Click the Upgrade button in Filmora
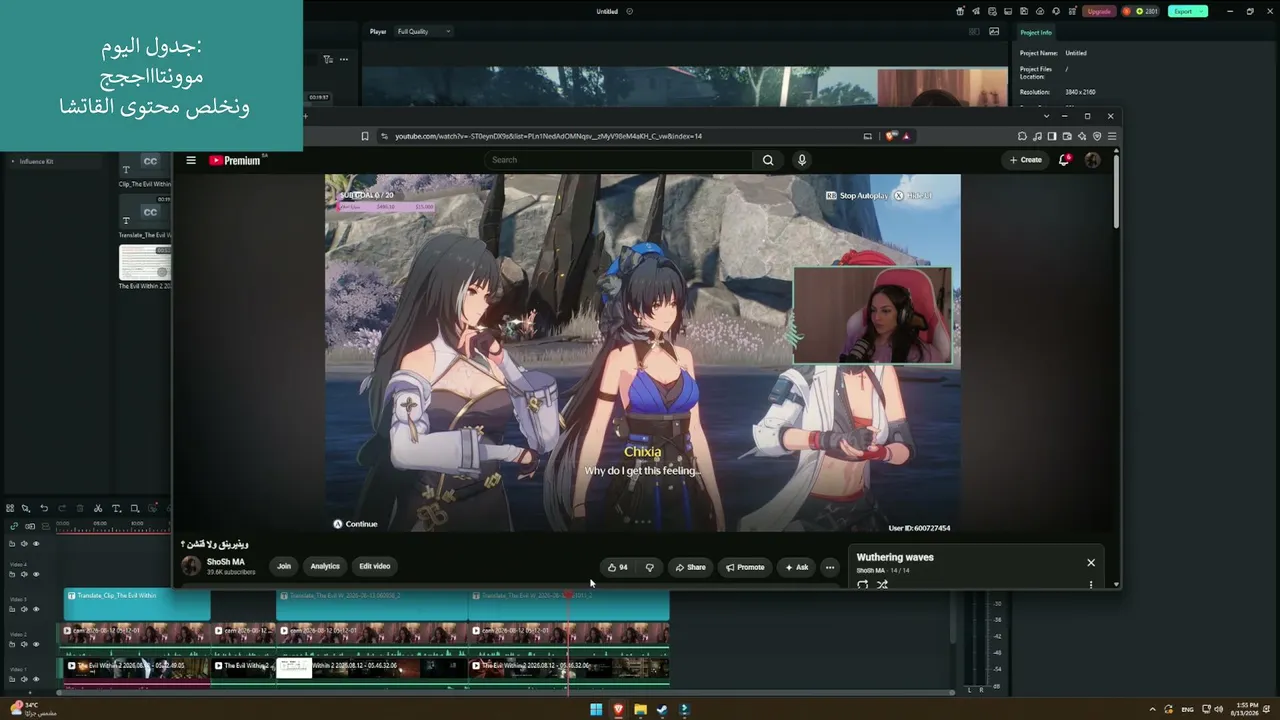The height and width of the screenshot is (720, 1280). click(1099, 11)
